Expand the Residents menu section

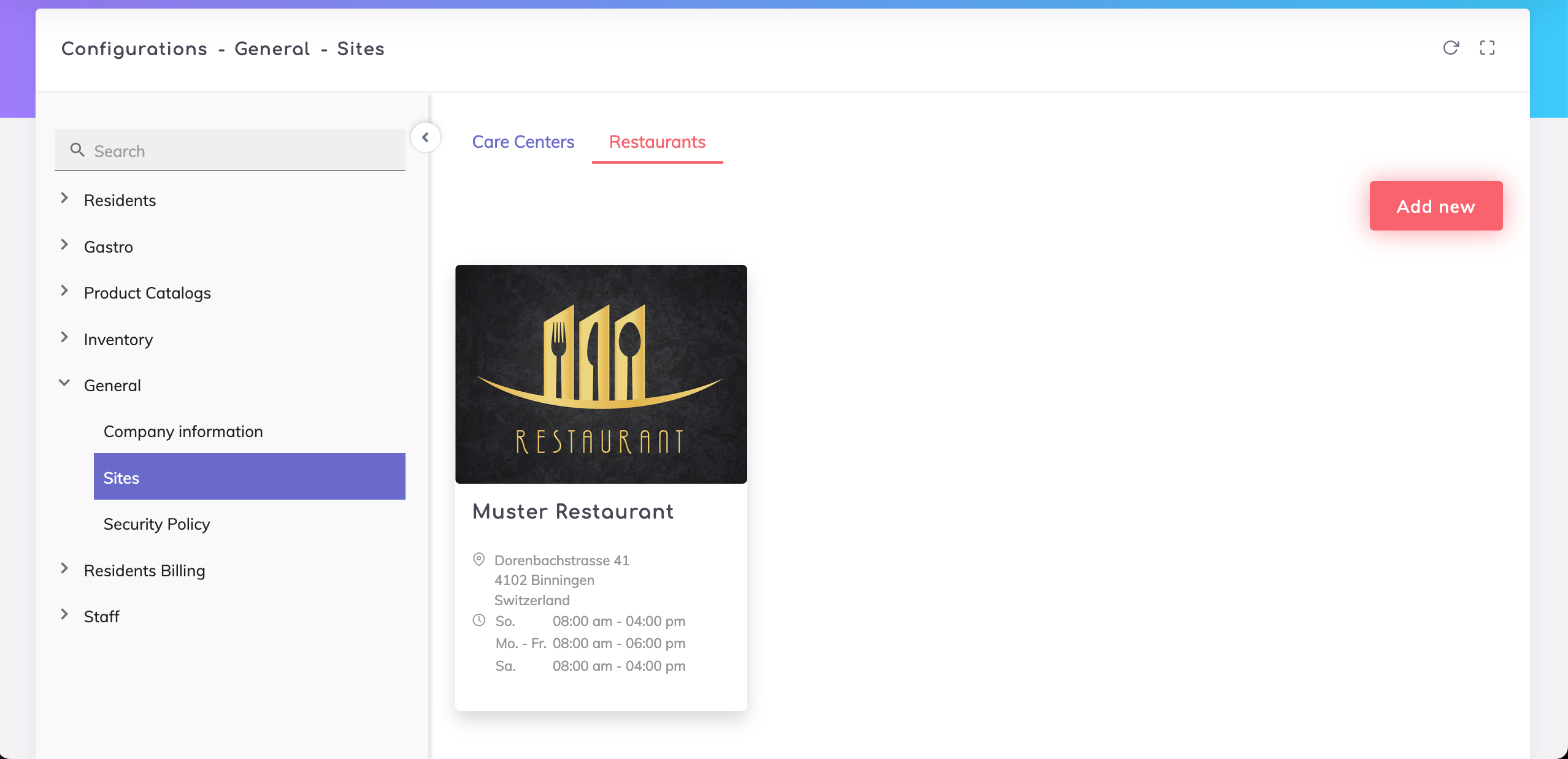64,199
